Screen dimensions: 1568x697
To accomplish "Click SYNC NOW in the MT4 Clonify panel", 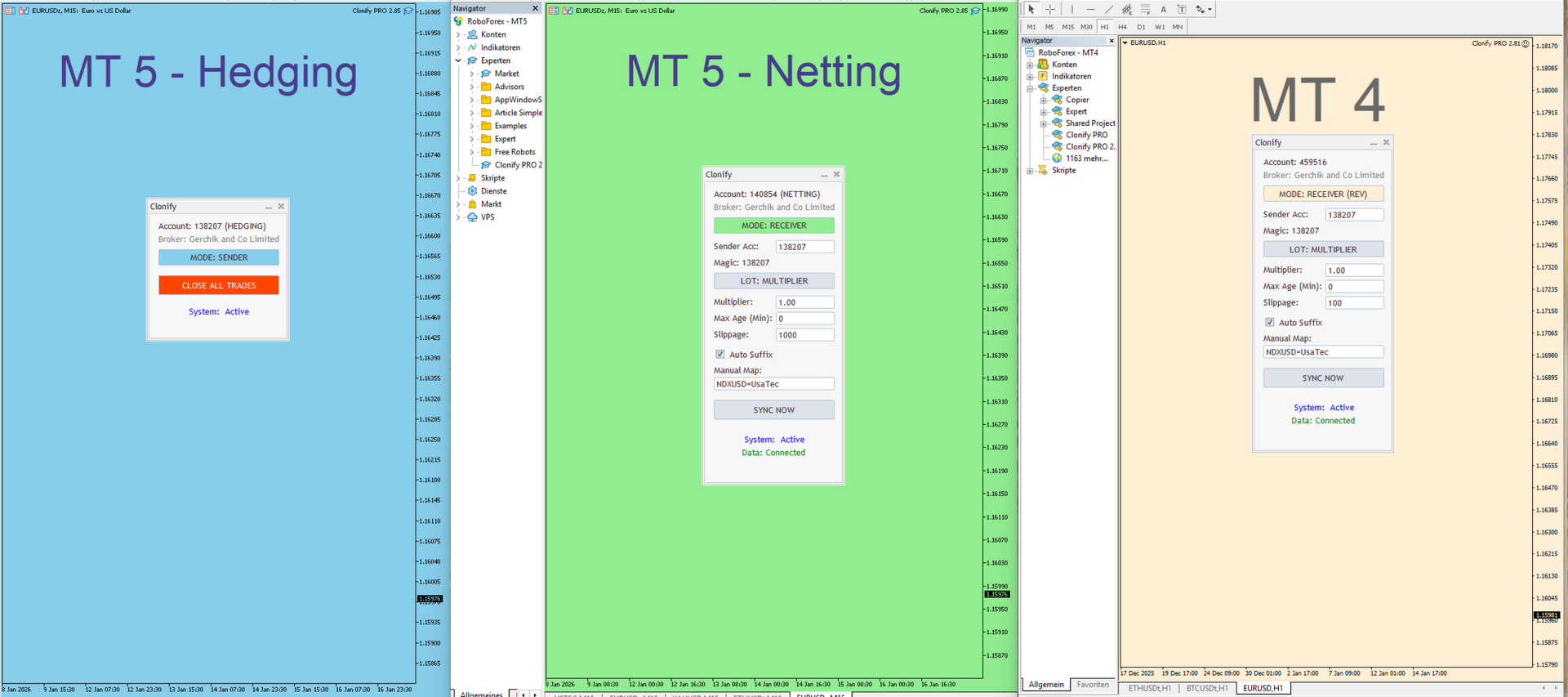I will click(1323, 378).
